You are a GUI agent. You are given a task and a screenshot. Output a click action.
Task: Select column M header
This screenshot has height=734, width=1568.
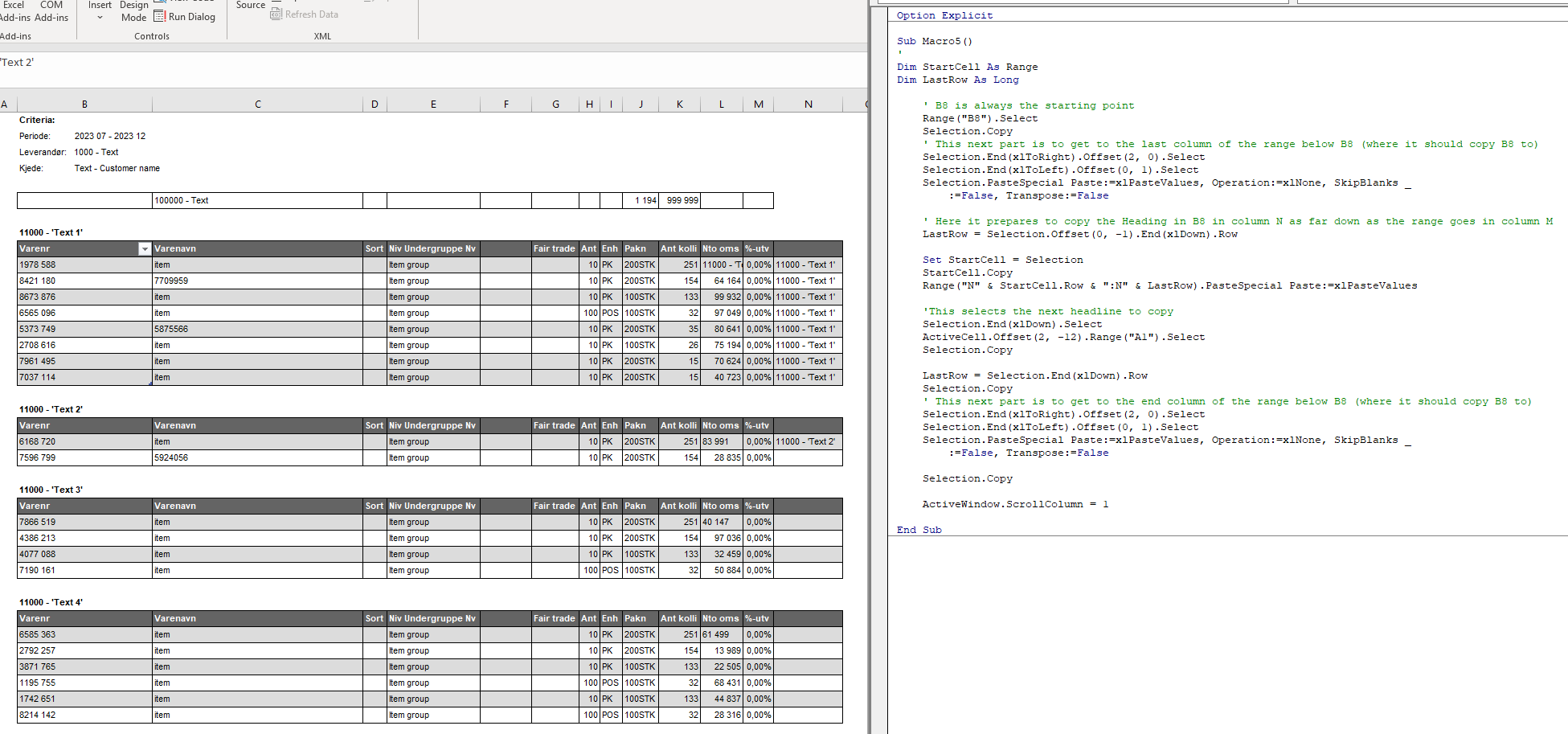[759, 104]
